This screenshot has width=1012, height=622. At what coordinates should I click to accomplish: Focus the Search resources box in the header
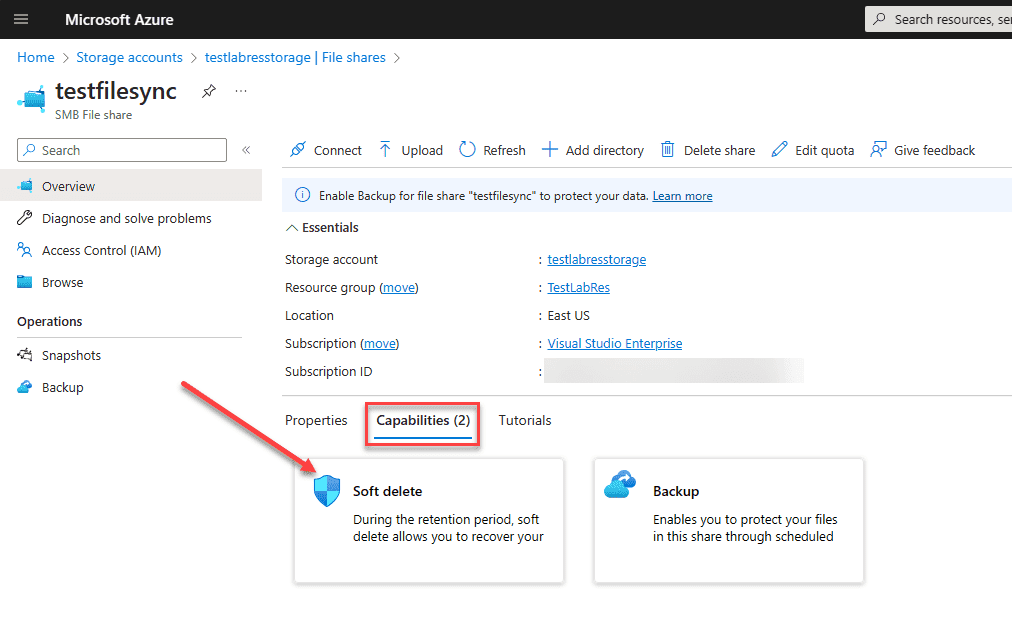(938, 19)
